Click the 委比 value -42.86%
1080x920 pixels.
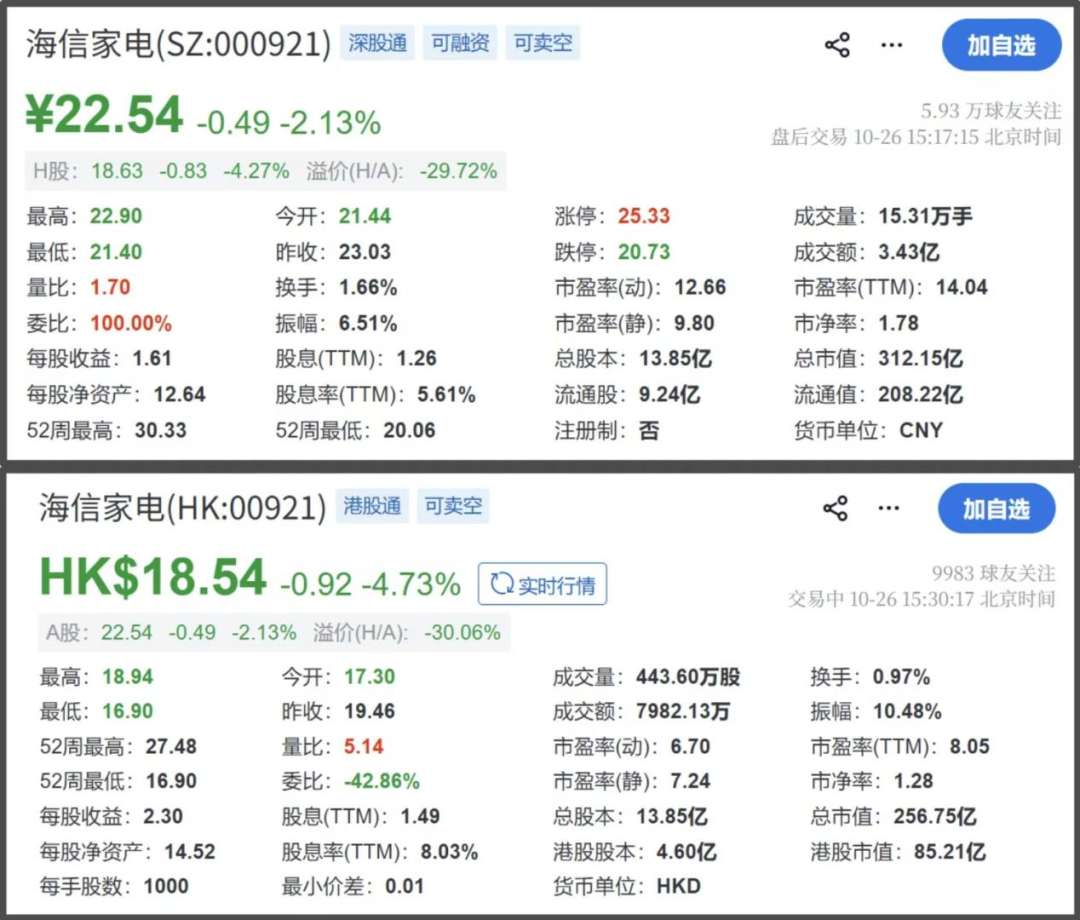(x=382, y=781)
